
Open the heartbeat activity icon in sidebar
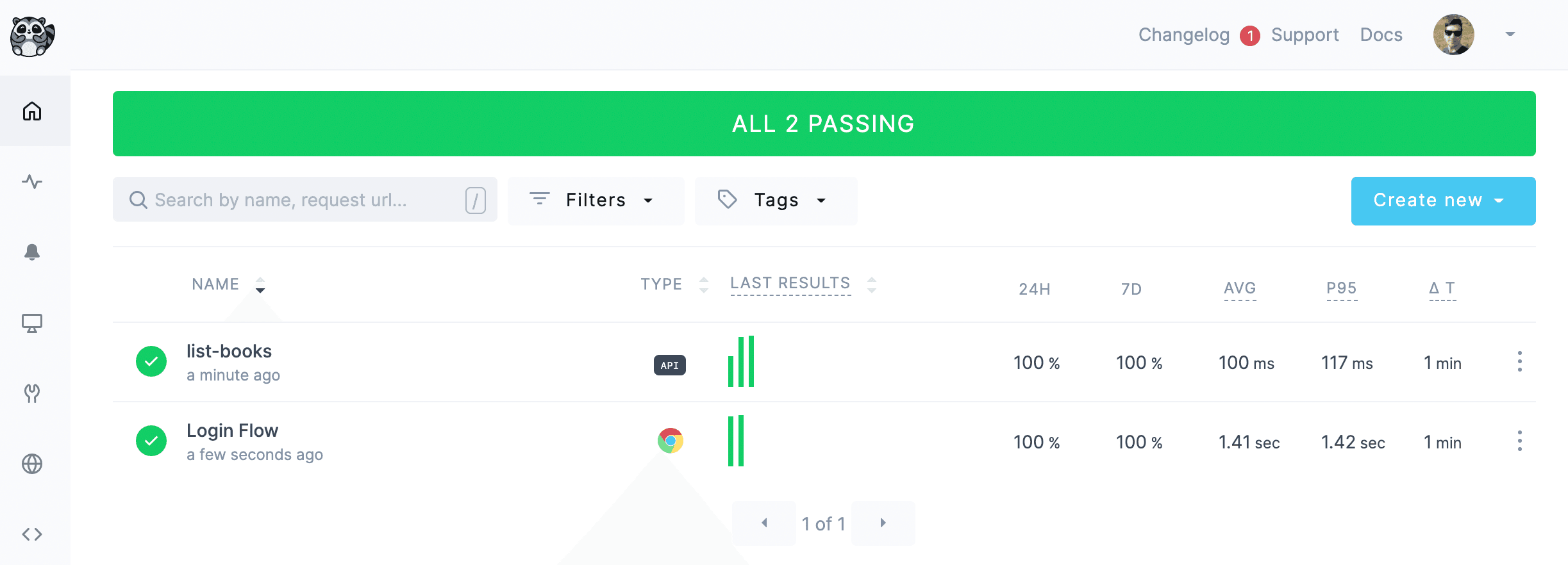(x=32, y=182)
